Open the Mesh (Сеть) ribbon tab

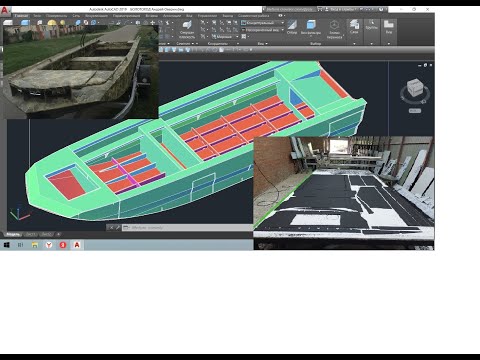[x=76, y=16]
